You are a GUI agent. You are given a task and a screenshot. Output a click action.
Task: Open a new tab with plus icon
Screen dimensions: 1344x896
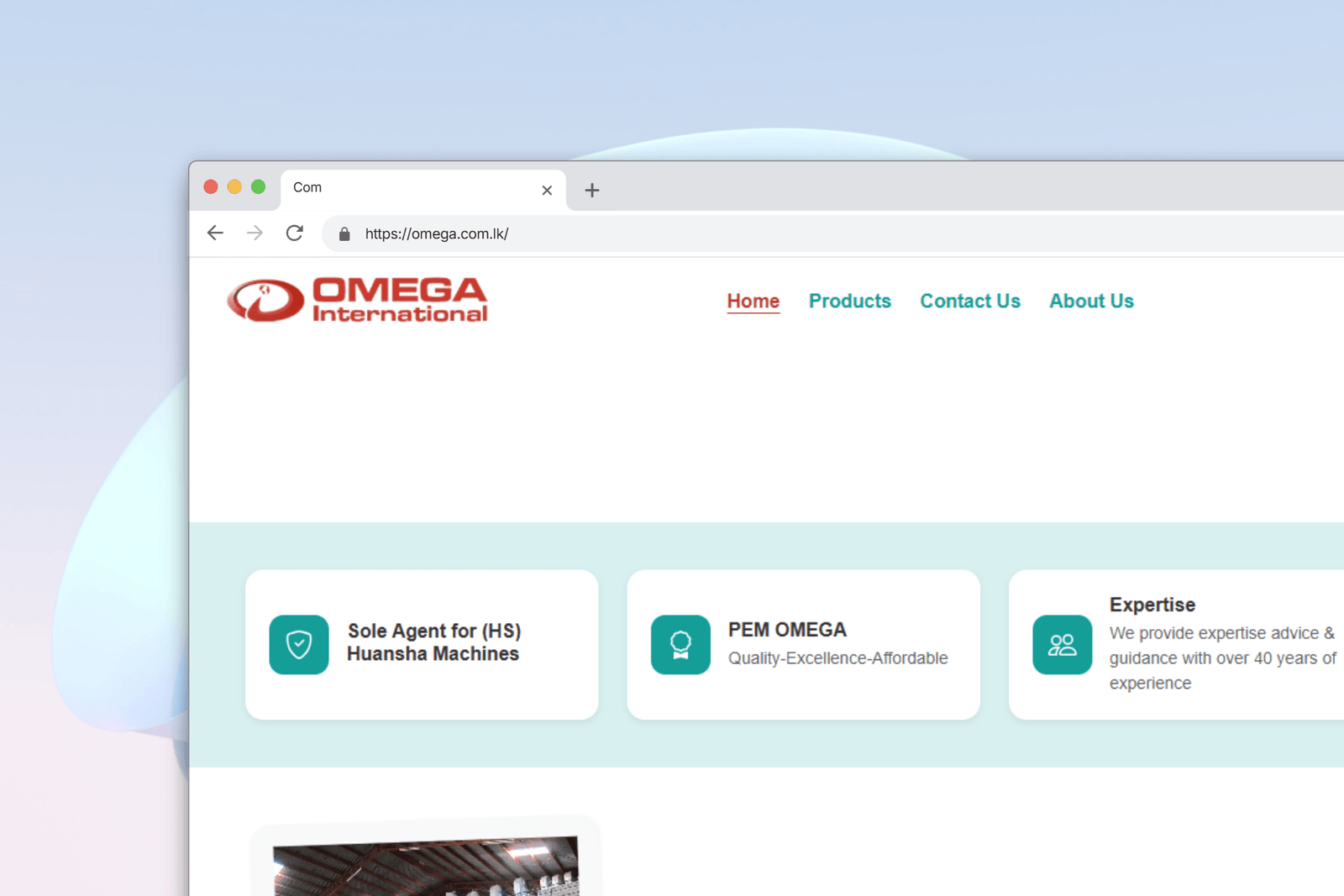tap(591, 191)
